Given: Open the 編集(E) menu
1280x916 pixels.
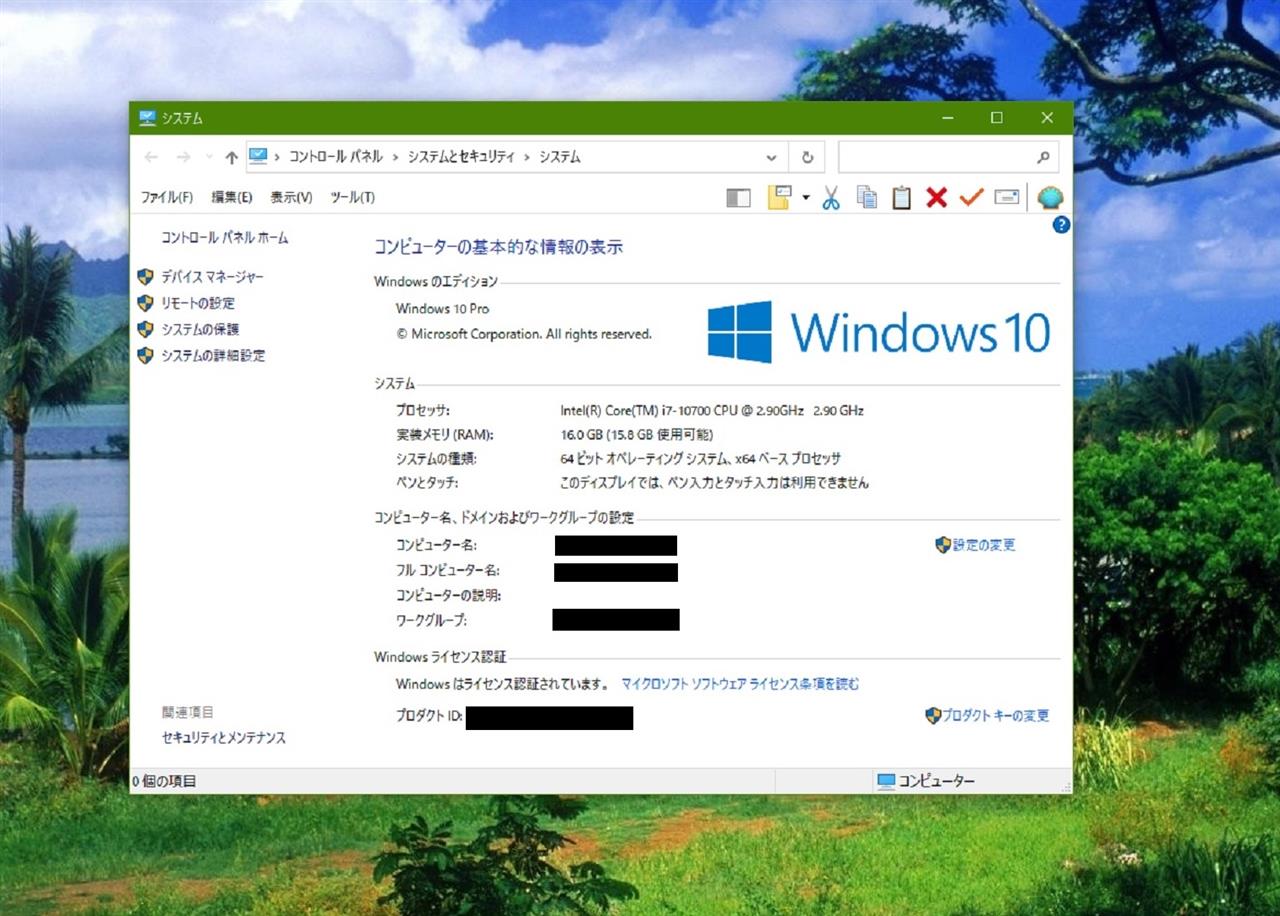Looking at the screenshot, I should pyautogui.click(x=232, y=198).
